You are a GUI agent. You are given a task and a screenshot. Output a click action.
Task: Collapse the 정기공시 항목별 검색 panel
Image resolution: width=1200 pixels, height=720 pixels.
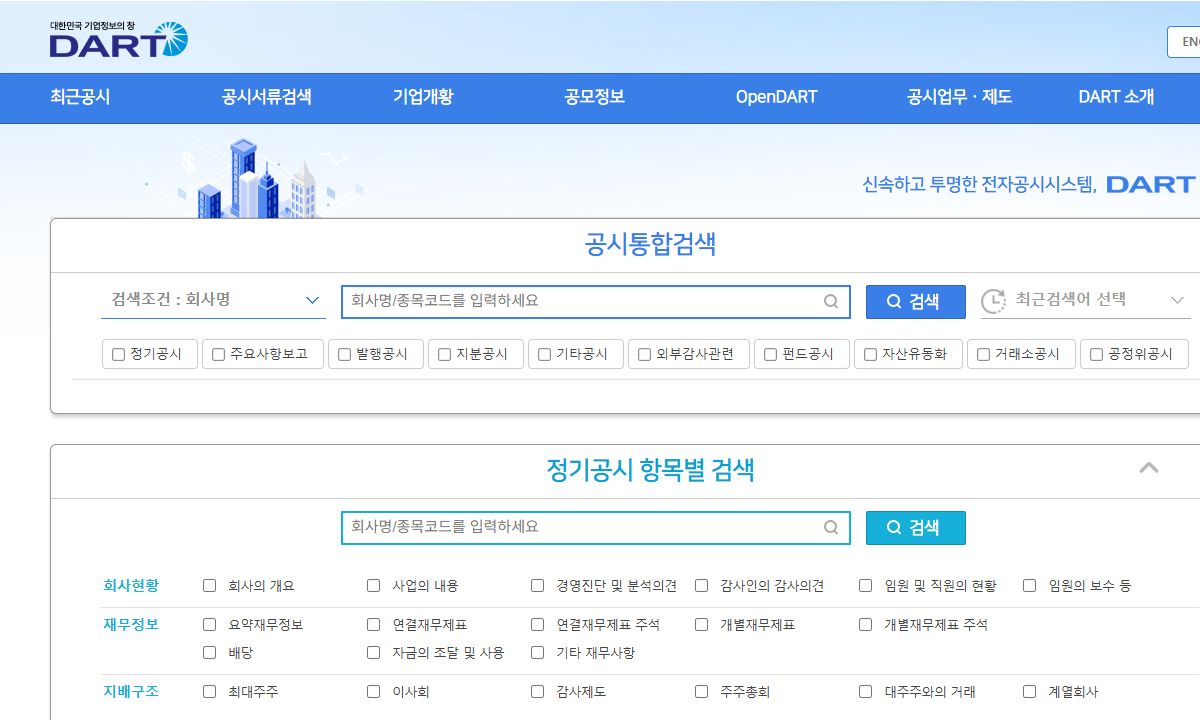pyautogui.click(x=1149, y=467)
